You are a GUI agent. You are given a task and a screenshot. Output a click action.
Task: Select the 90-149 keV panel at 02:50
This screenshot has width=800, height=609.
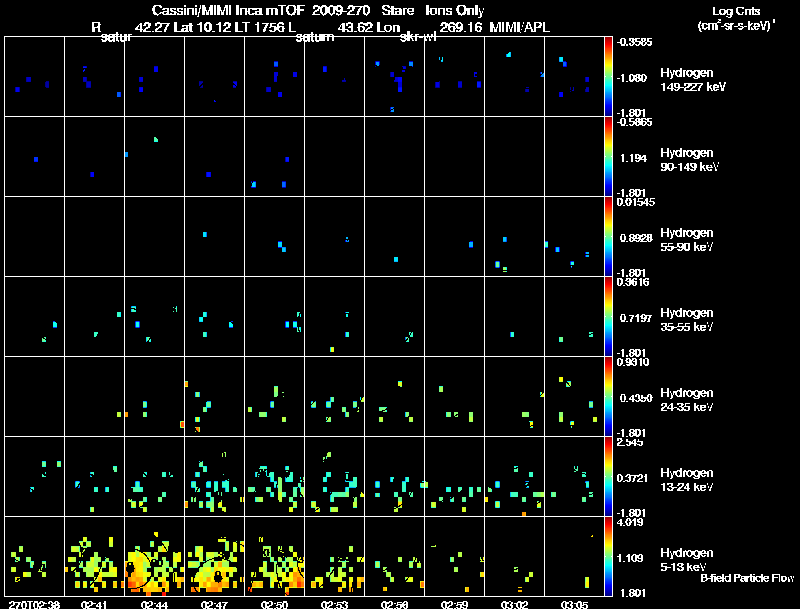[x=274, y=156]
